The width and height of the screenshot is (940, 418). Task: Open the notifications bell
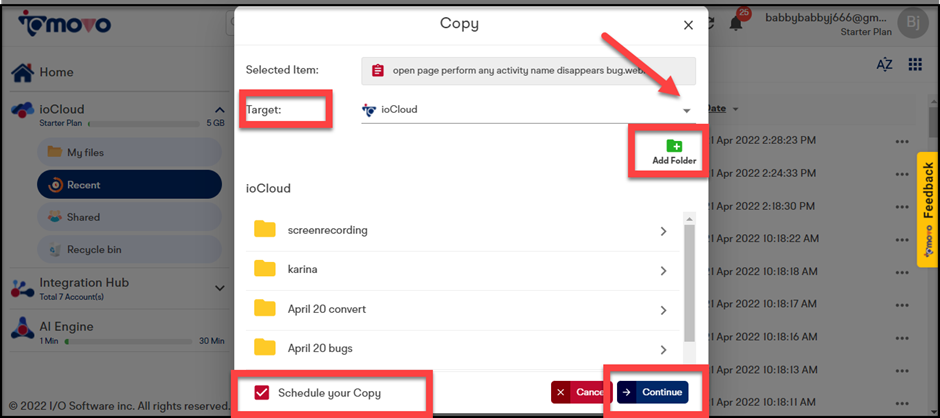pos(736,24)
